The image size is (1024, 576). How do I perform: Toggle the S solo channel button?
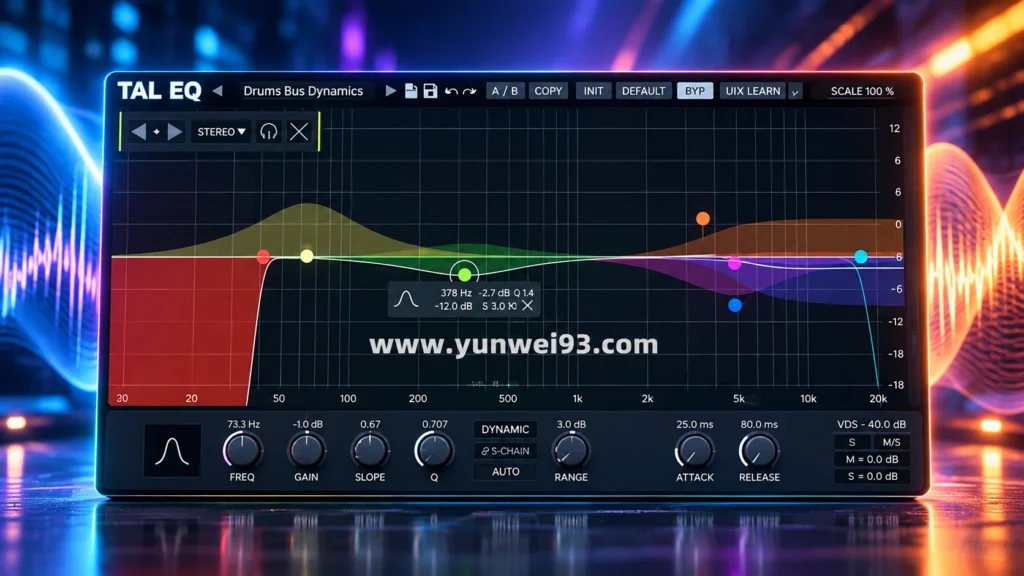pos(852,442)
